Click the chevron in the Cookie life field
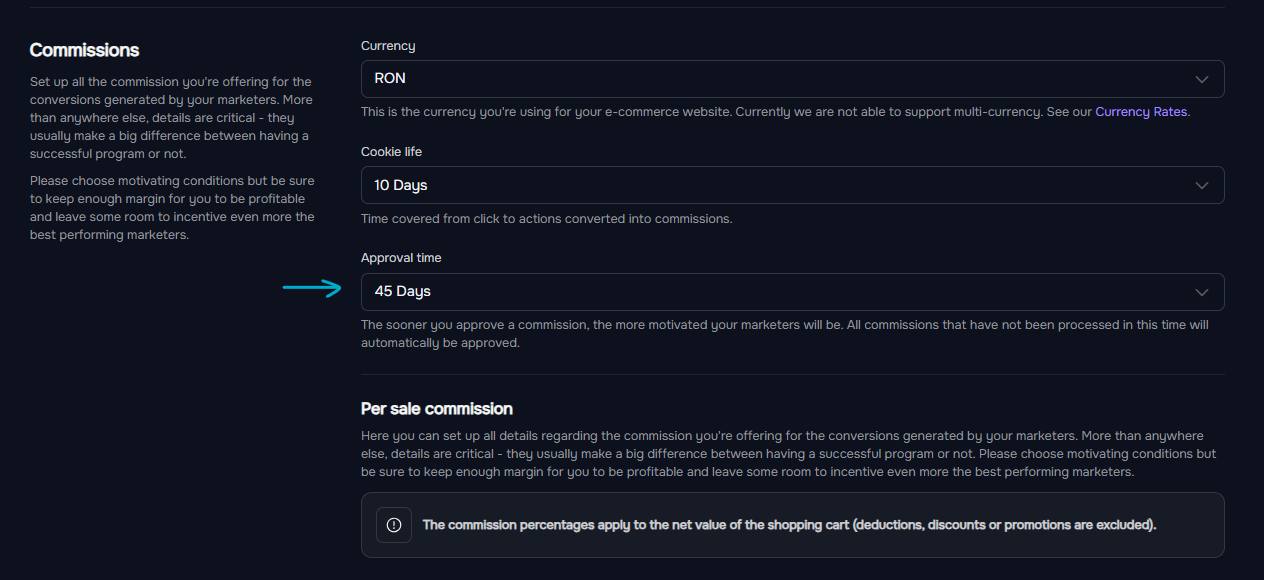 point(1202,185)
